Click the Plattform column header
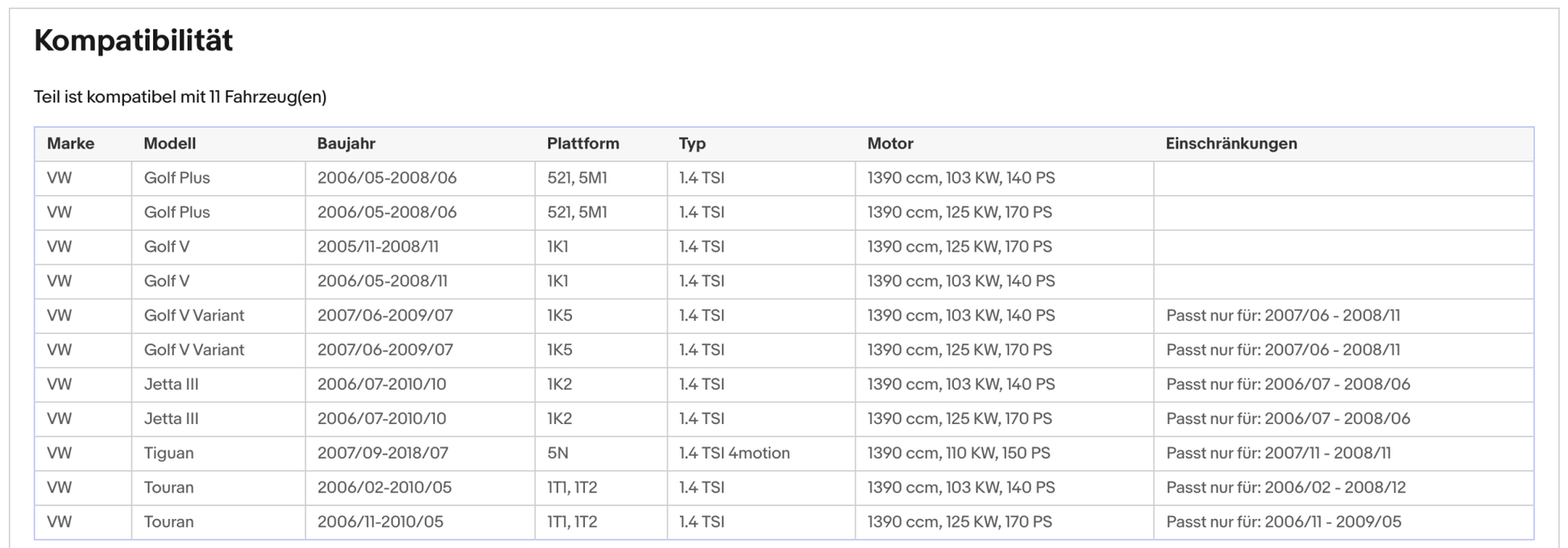This screenshot has height=548, width=1568. point(583,143)
